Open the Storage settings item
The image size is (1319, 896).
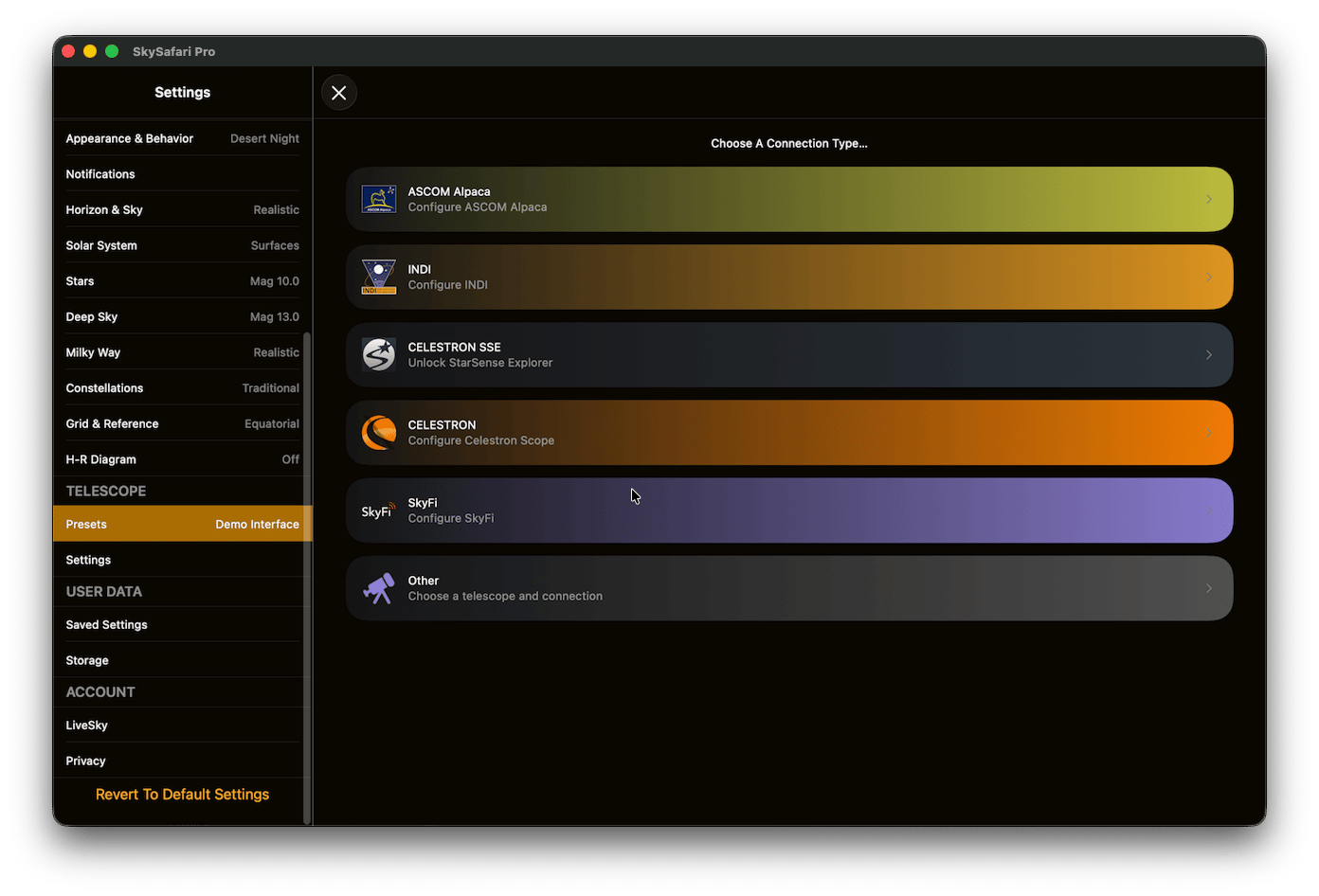pos(182,660)
